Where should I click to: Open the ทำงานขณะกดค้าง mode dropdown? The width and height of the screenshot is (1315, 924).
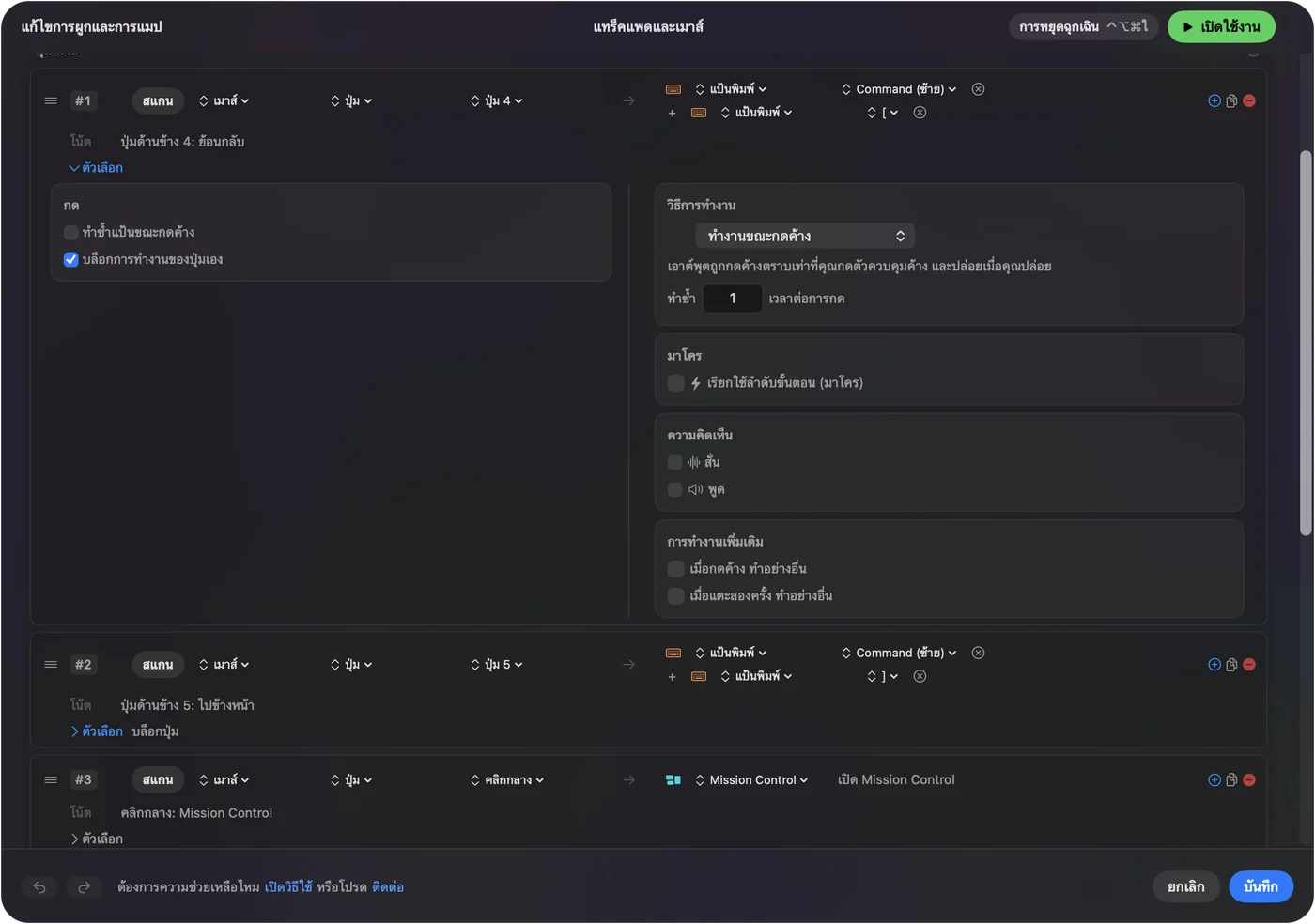(x=805, y=236)
